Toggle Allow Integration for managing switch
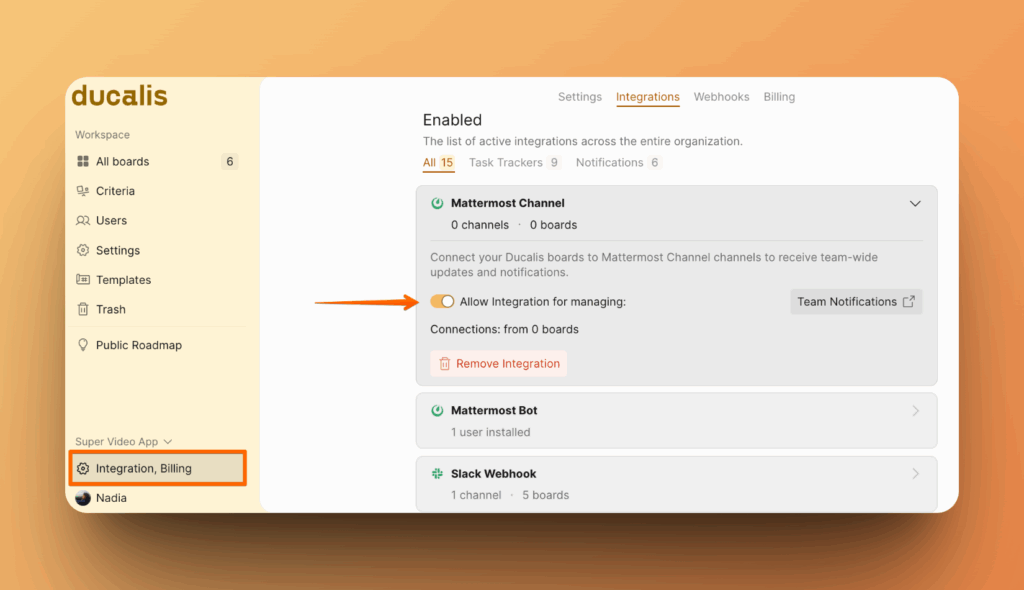1024x590 pixels. click(442, 302)
